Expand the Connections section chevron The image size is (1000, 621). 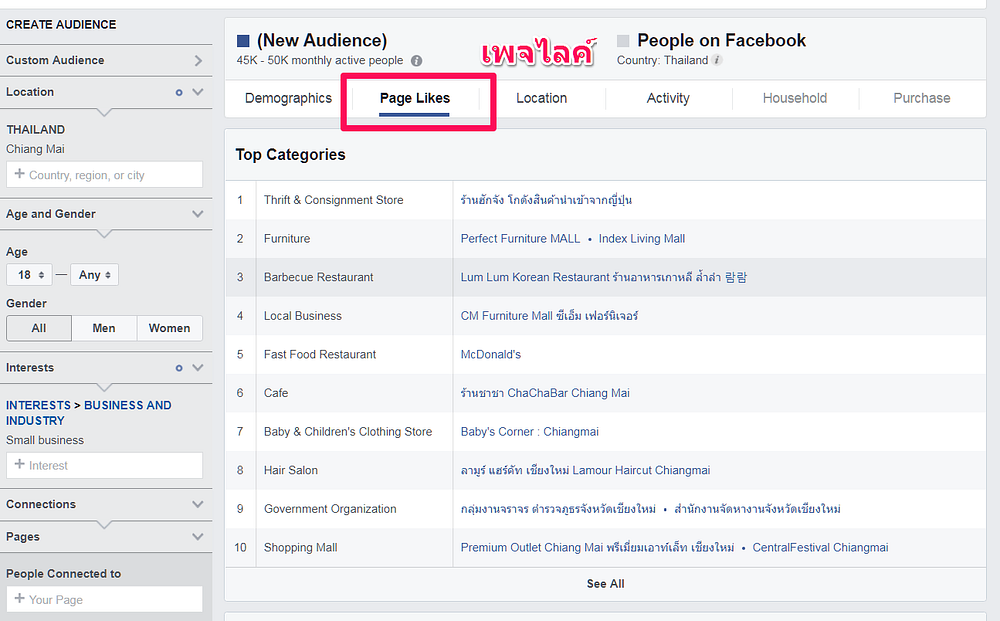point(198,504)
